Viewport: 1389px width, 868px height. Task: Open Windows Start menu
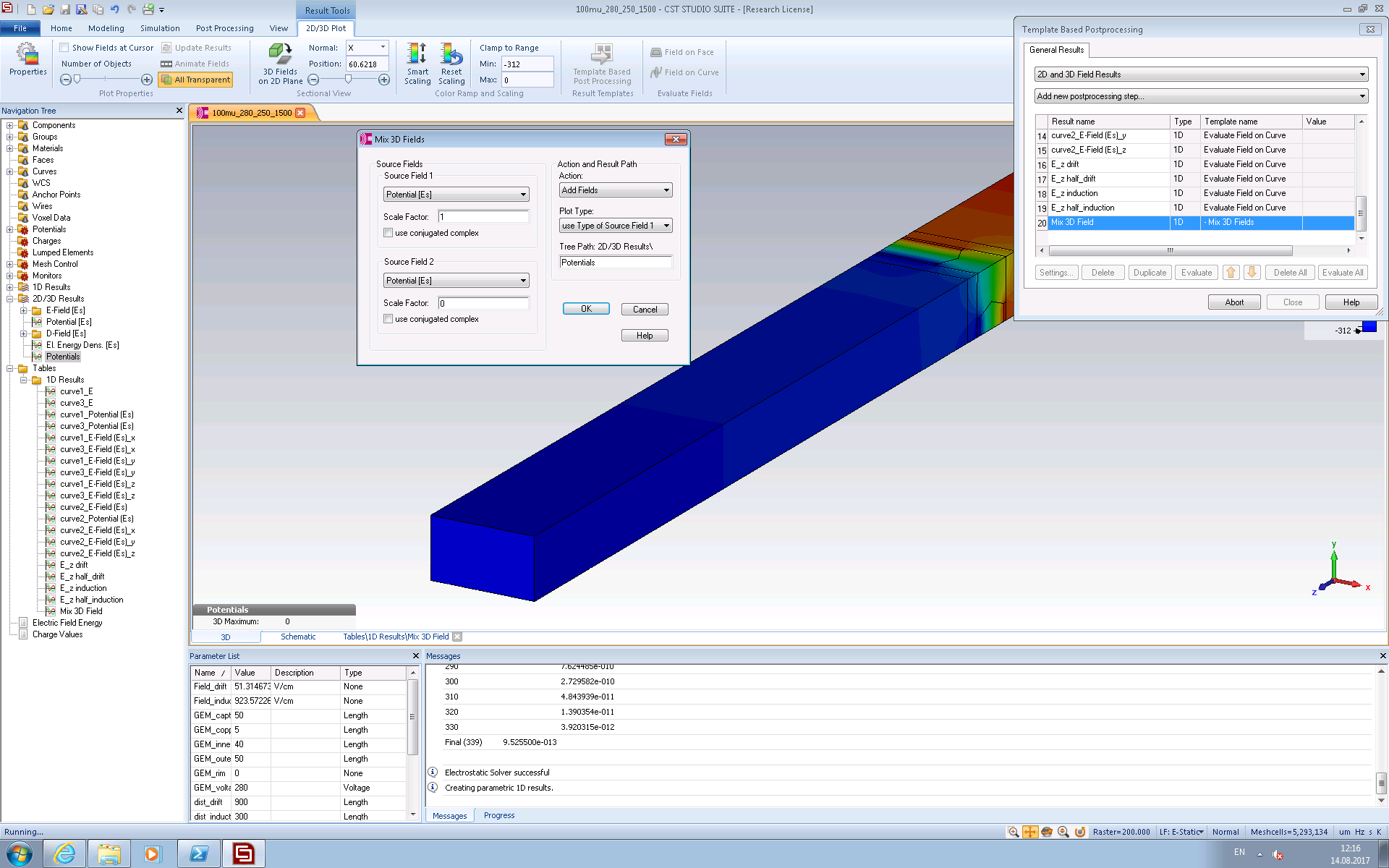coord(19,854)
